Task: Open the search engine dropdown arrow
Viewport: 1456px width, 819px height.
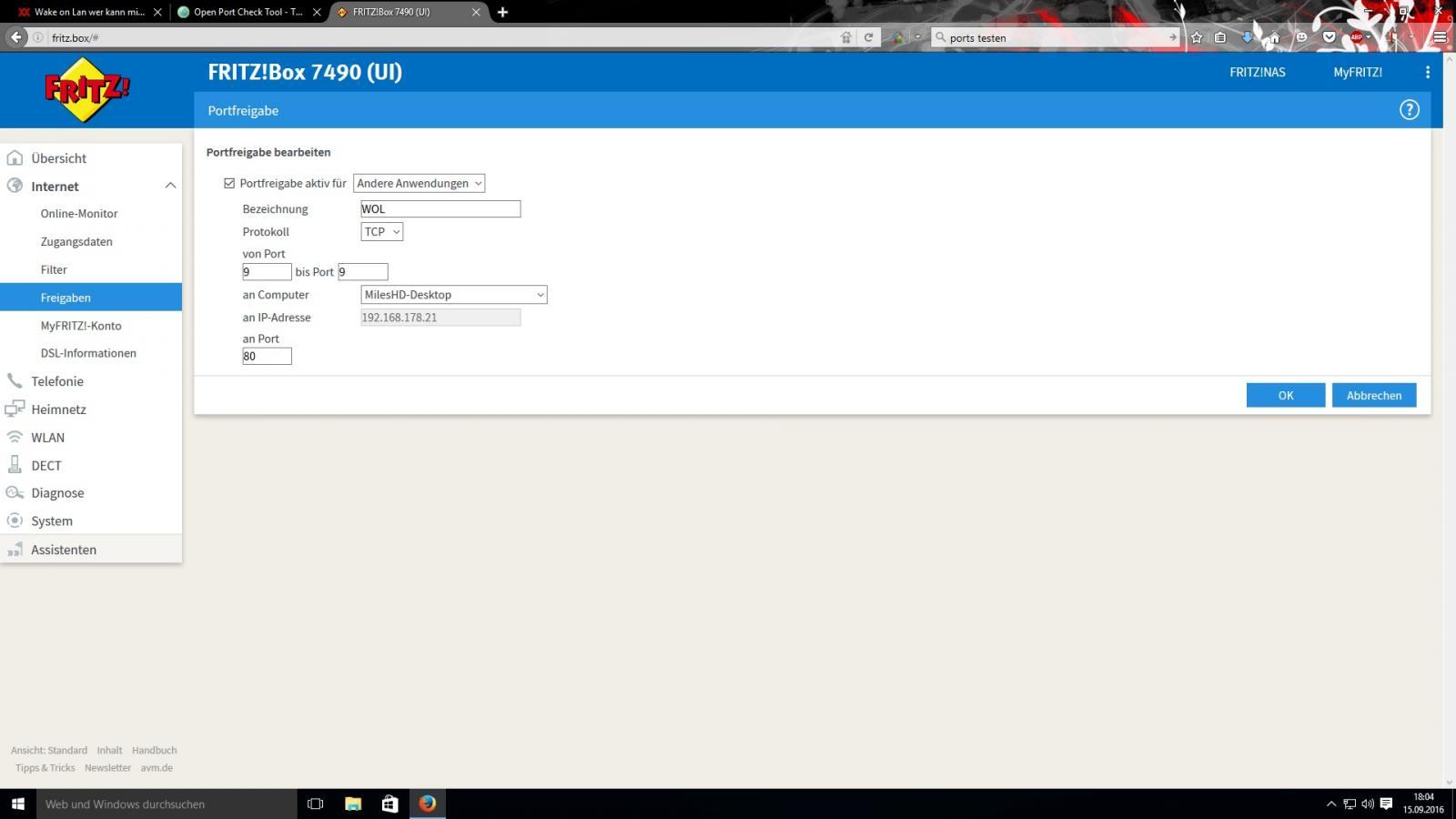Action: pos(917,37)
